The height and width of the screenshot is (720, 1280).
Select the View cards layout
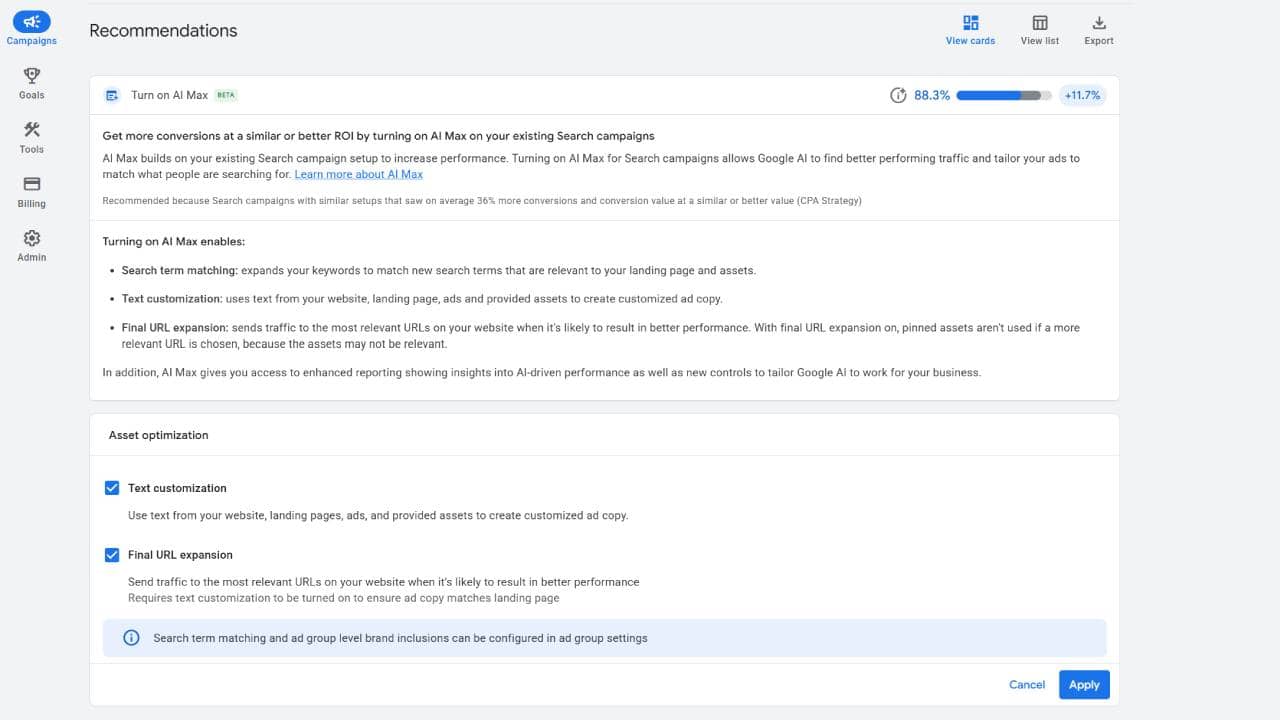click(969, 28)
